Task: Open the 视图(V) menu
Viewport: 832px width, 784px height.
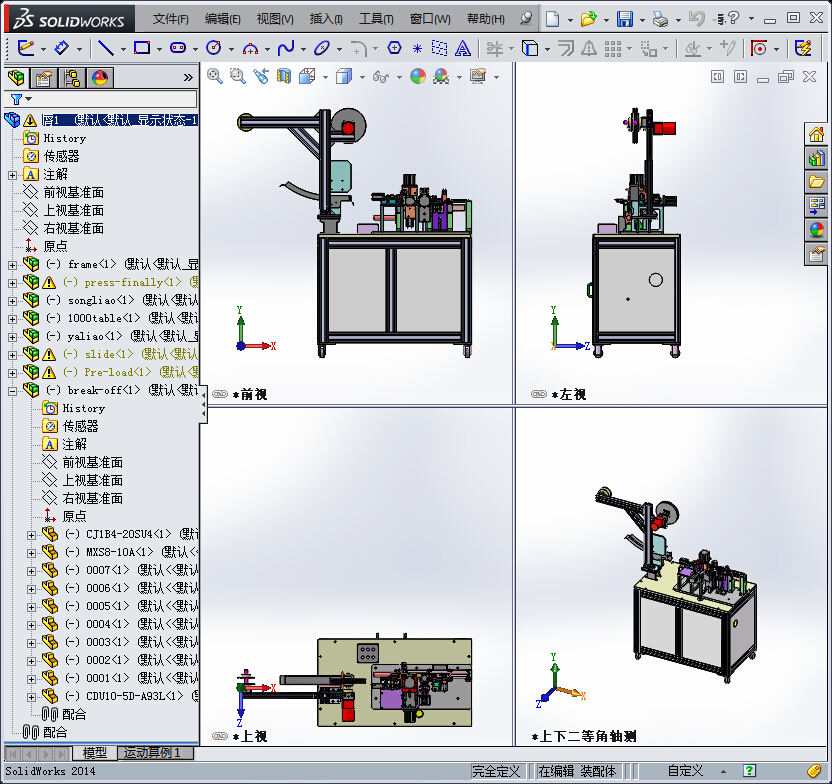Action: click(x=275, y=19)
